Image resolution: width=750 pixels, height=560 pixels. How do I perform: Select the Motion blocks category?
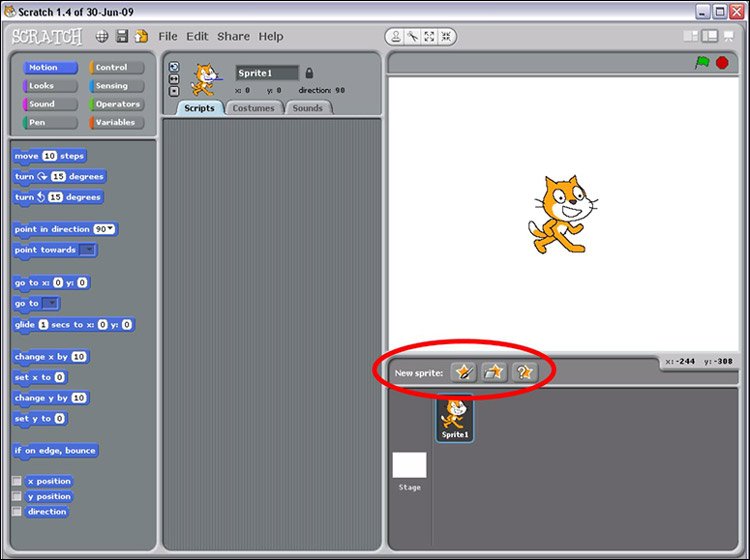pos(50,67)
